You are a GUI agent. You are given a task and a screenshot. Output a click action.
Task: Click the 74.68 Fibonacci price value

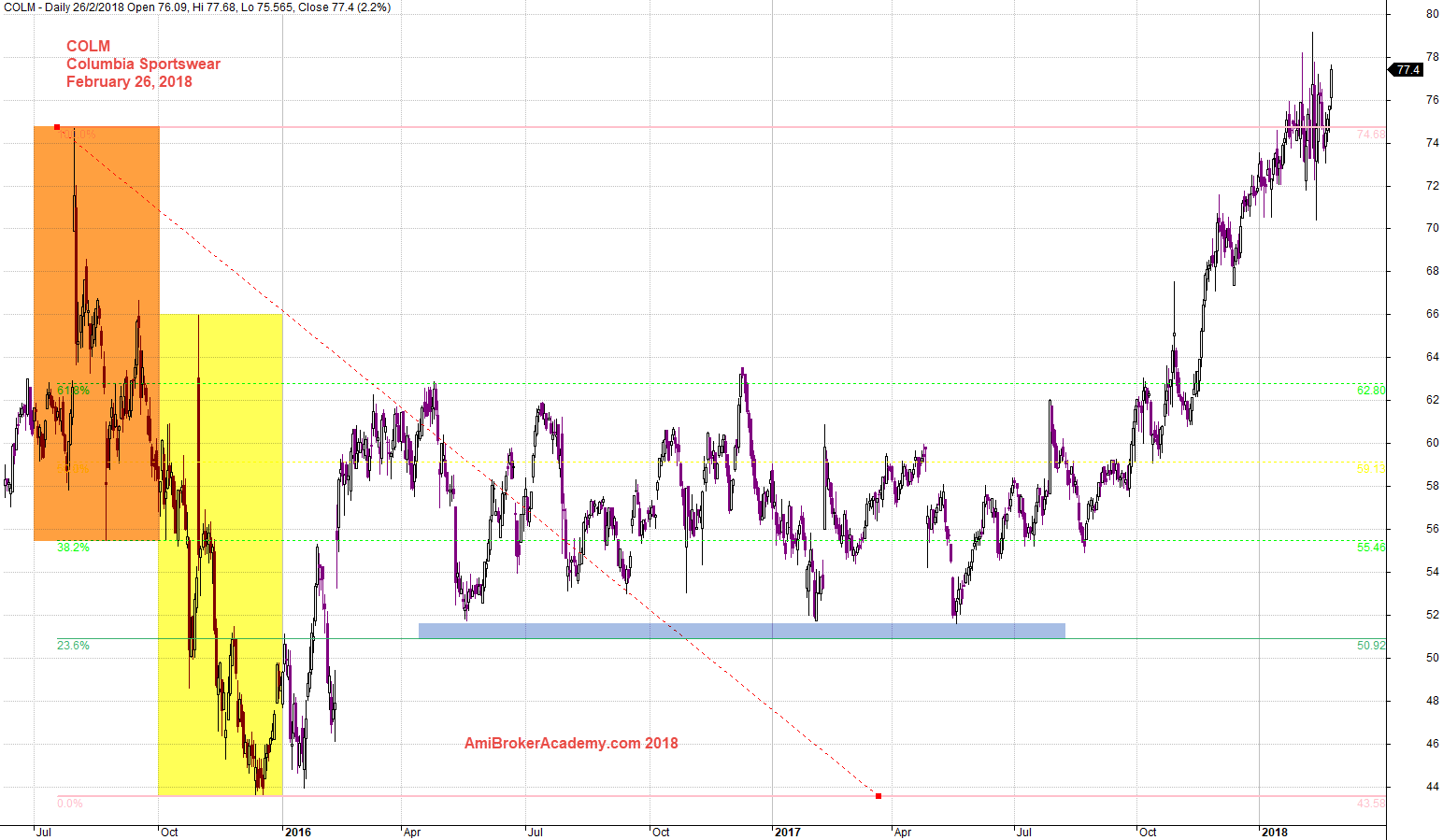pyautogui.click(x=1371, y=135)
